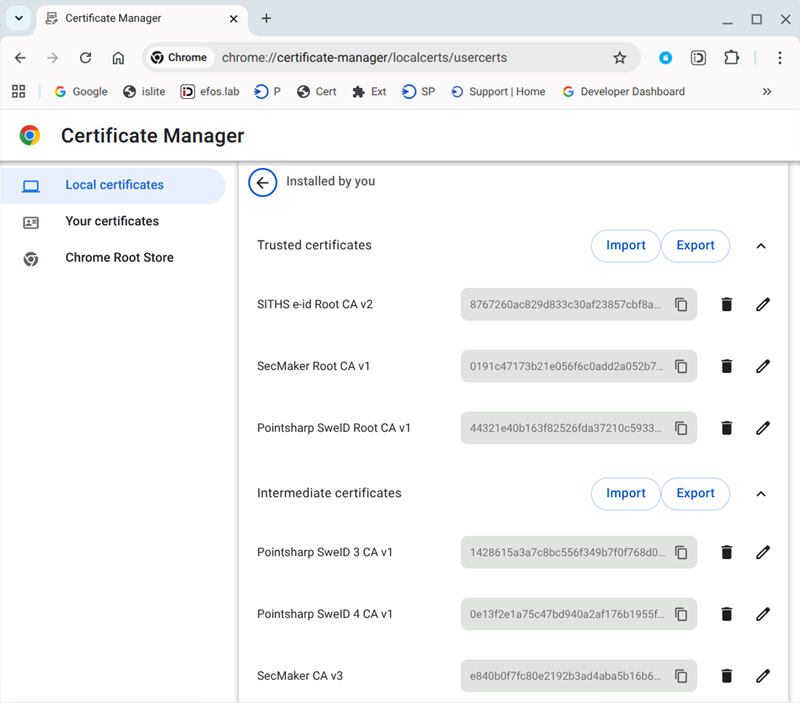Delete the SecMaker Root CA v1 certificate
Screen dimensions: 800x703
[x=727, y=367]
